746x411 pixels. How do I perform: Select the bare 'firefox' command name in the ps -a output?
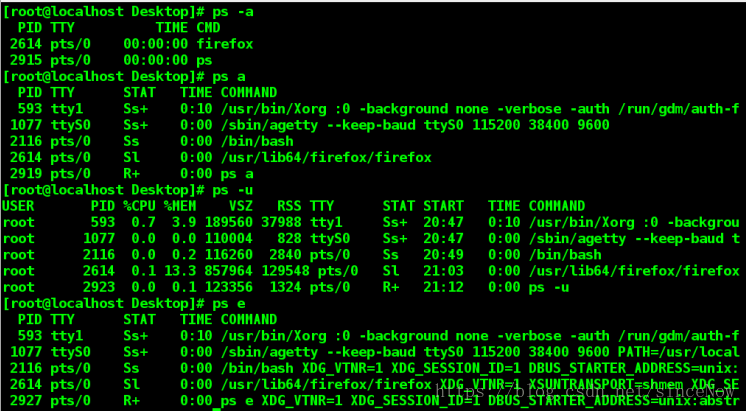[225, 44]
